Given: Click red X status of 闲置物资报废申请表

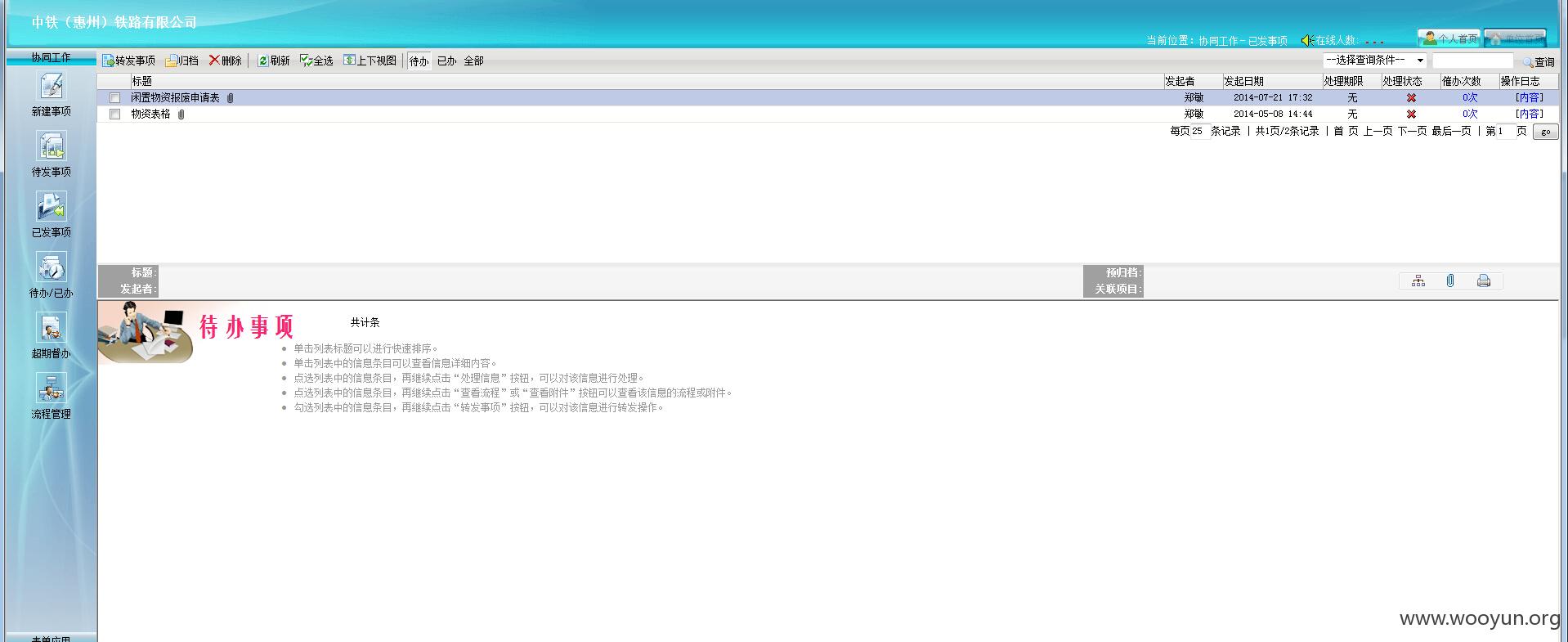Looking at the screenshot, I should pyautogui.click(x=1411, y=98).
